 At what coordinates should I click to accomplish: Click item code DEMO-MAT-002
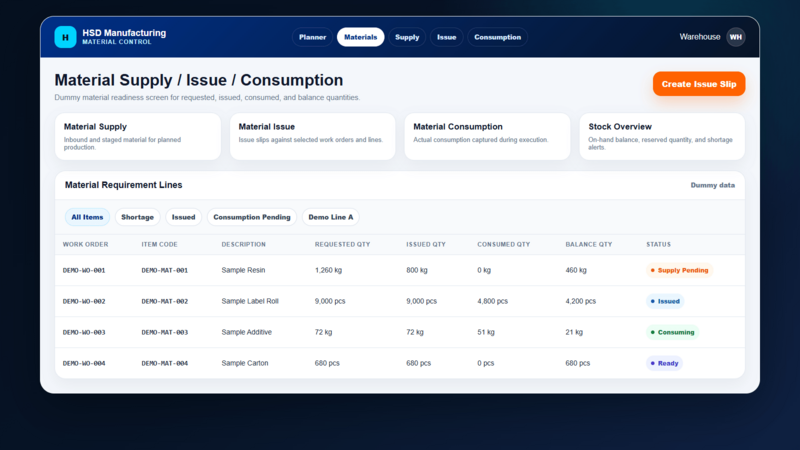[164, 302]
